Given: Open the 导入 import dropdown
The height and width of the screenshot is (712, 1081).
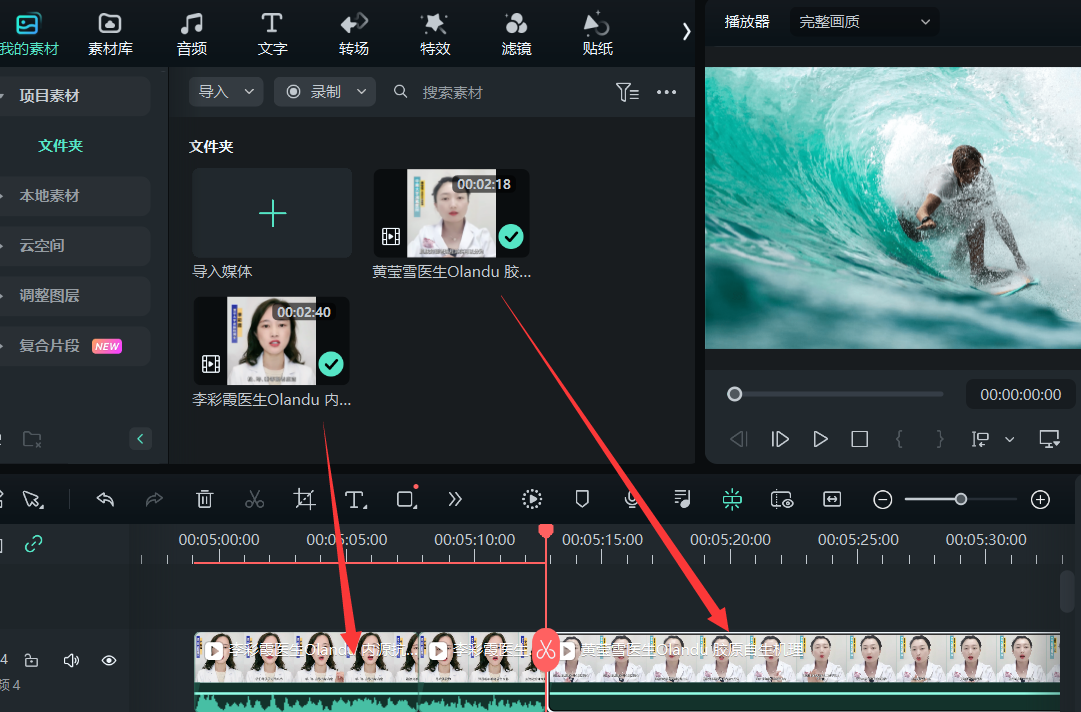Looking at the screenshot, I should 226,92.
